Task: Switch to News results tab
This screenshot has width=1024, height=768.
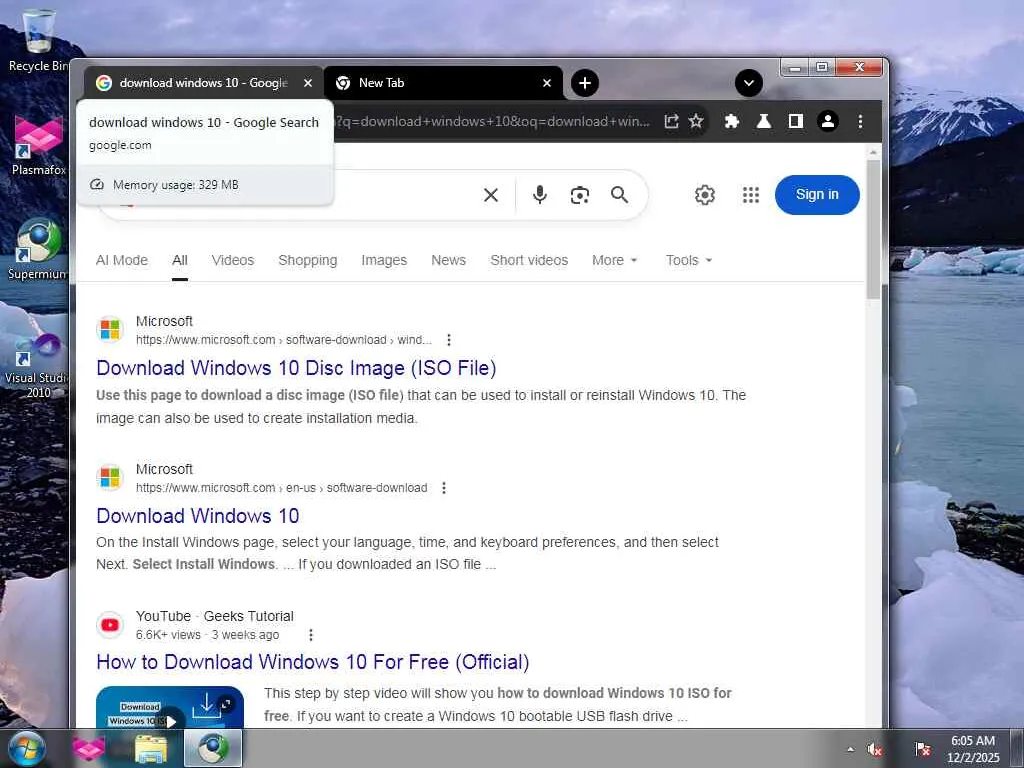Action: click(448, 260)
